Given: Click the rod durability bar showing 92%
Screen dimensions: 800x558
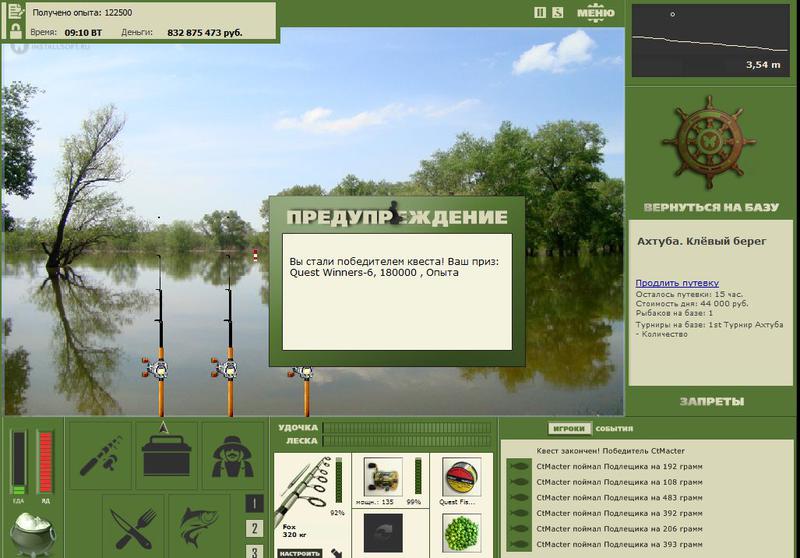Looking at the screenshot, I should pos(339,480).
